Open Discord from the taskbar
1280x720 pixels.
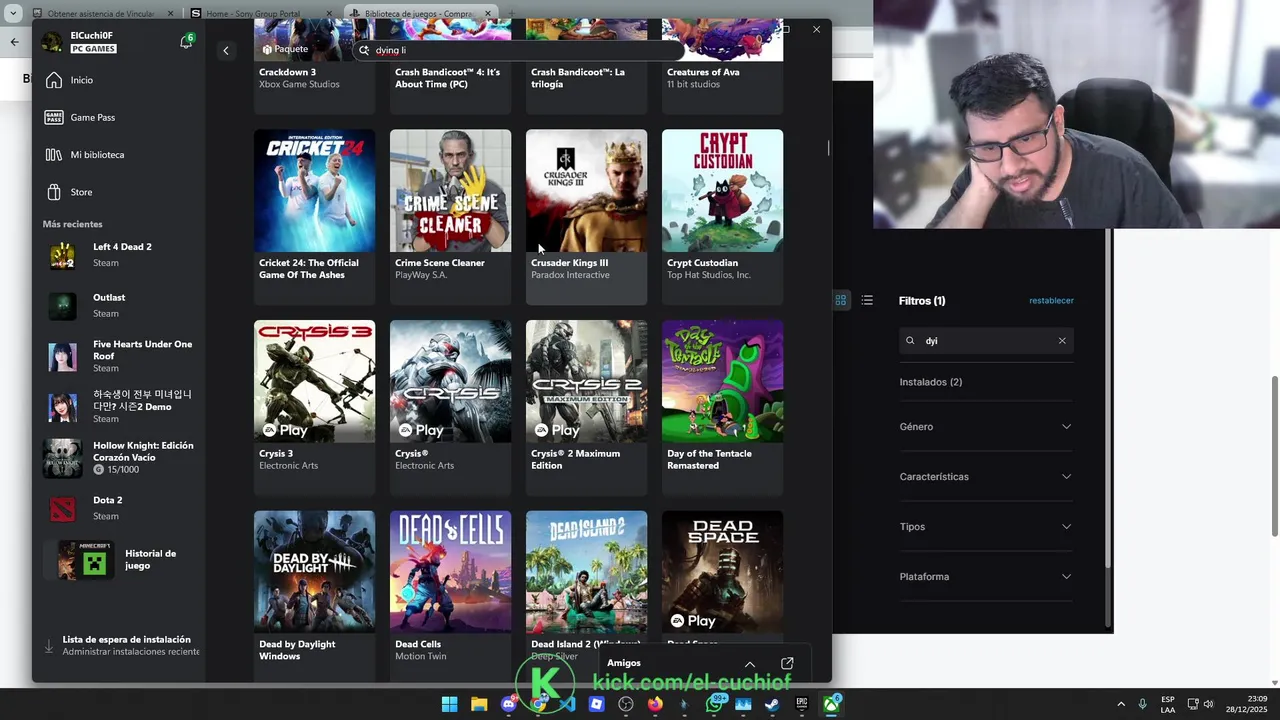click(x=509, y=704)
